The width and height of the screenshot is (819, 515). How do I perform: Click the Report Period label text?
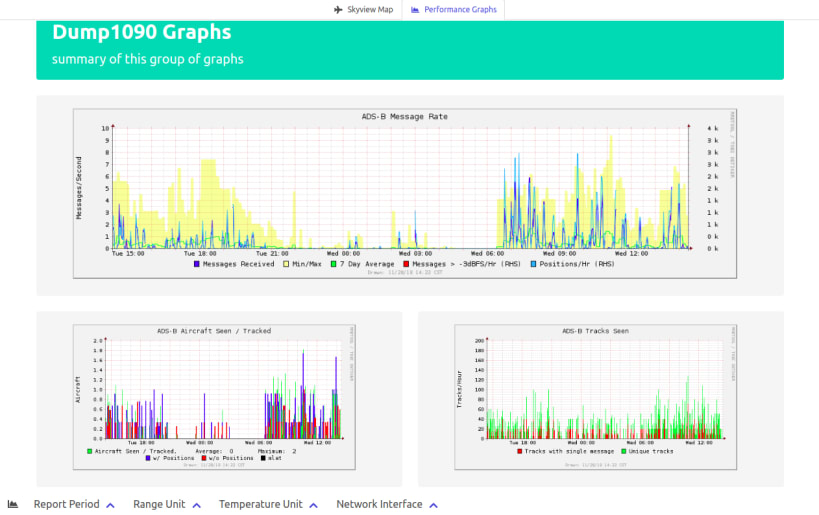point(66,504)
